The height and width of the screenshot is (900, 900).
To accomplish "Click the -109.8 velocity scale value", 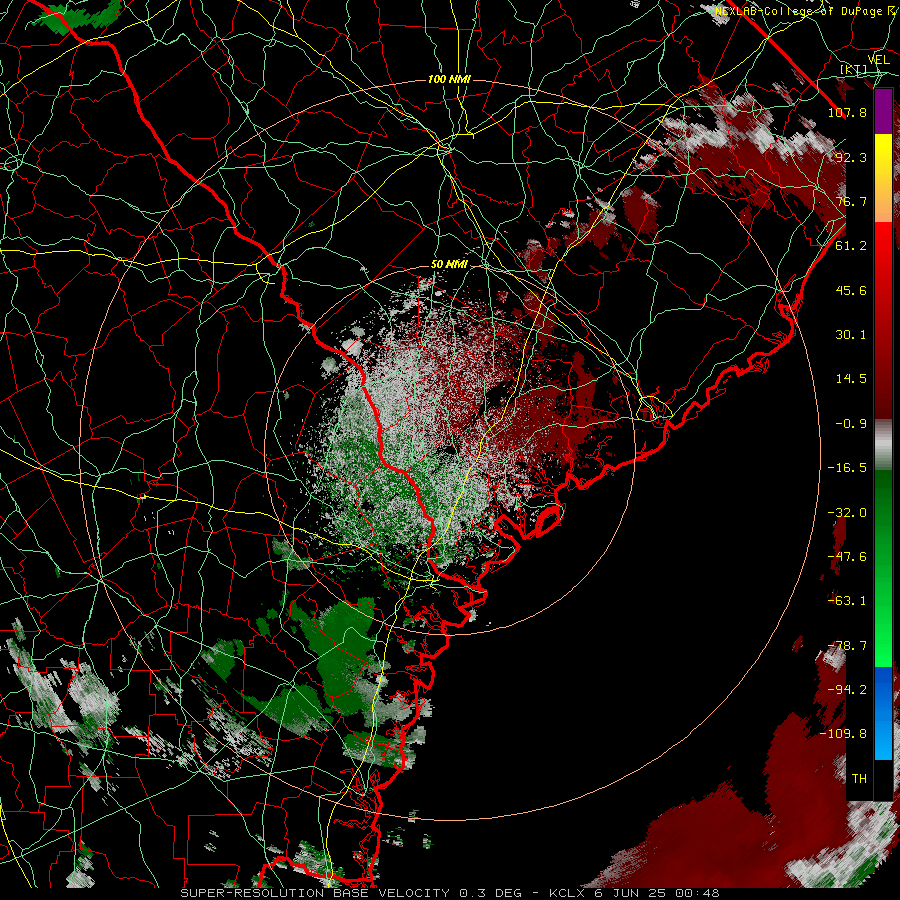I will click(843, 734).
